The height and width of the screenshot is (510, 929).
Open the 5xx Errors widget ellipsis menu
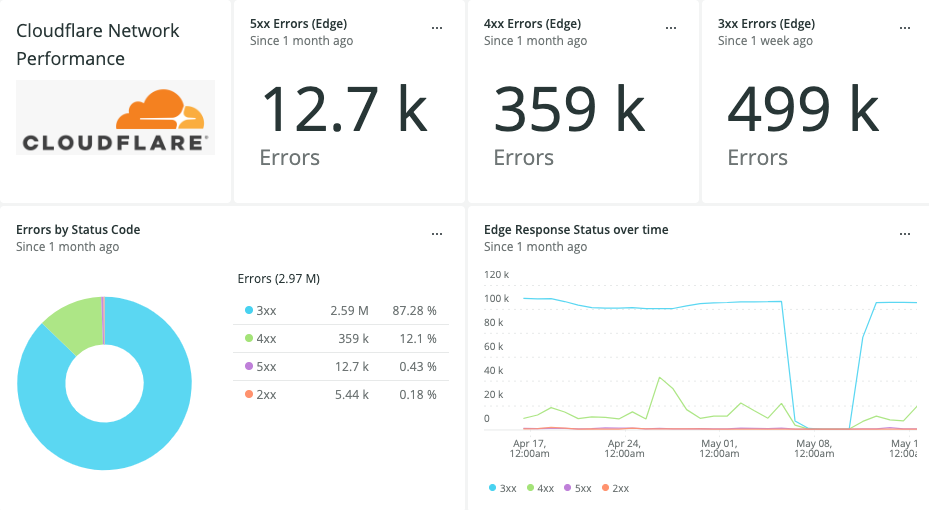pos(436,28)
